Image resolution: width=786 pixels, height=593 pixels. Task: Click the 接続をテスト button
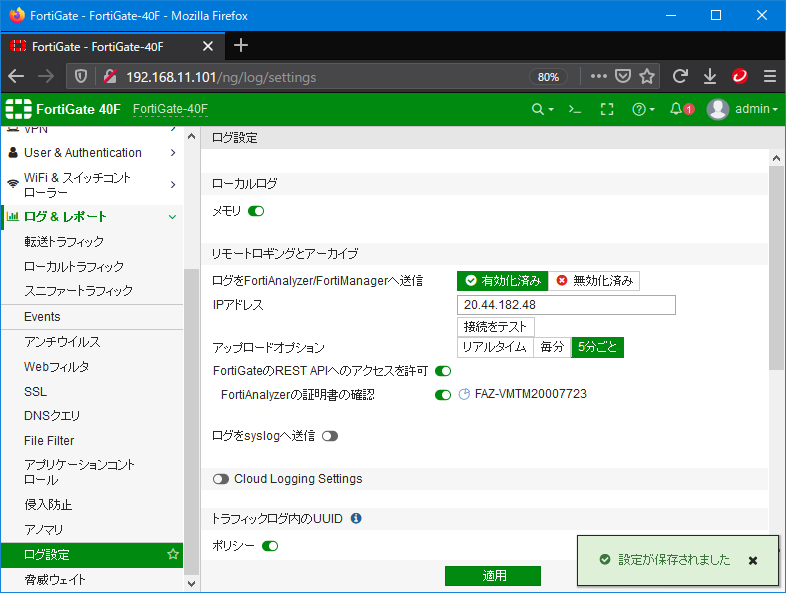click(x=495, y=327)
